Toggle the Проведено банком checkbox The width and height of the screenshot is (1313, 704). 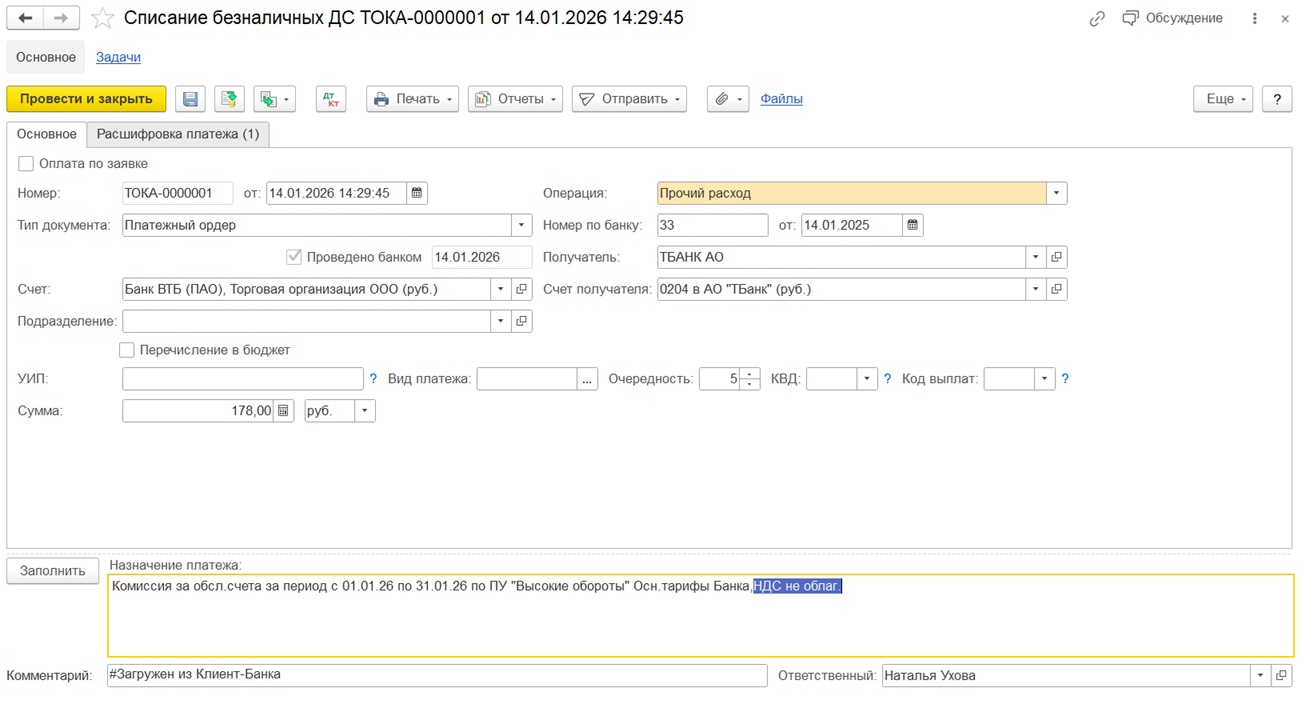[x=294, y=257]
